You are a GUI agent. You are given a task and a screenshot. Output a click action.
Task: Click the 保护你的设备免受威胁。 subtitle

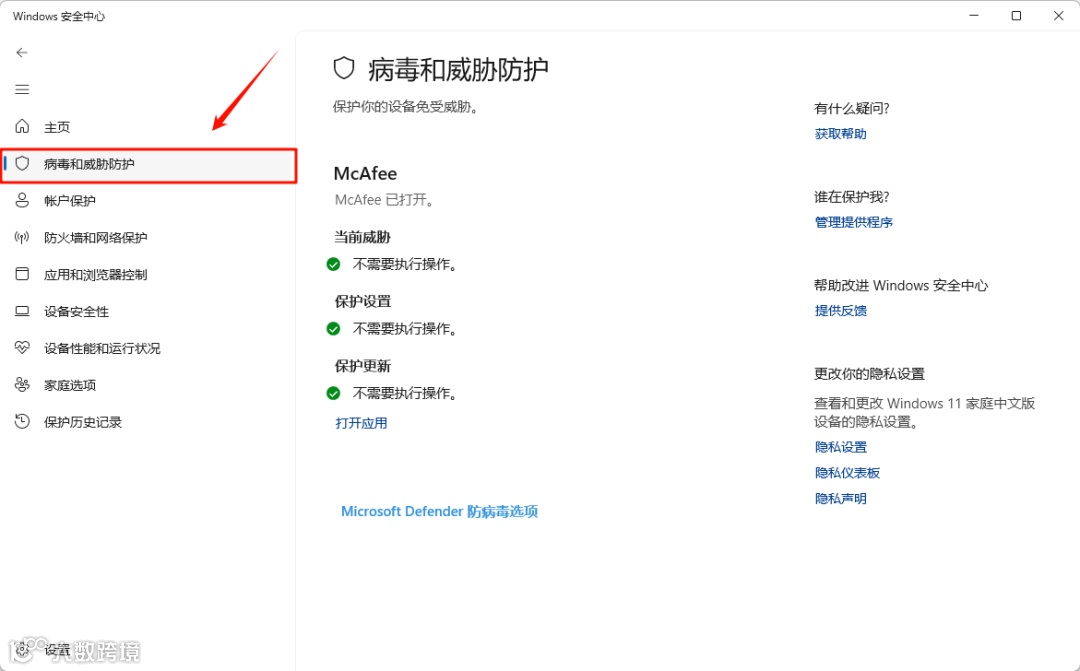tap(406, 107)
